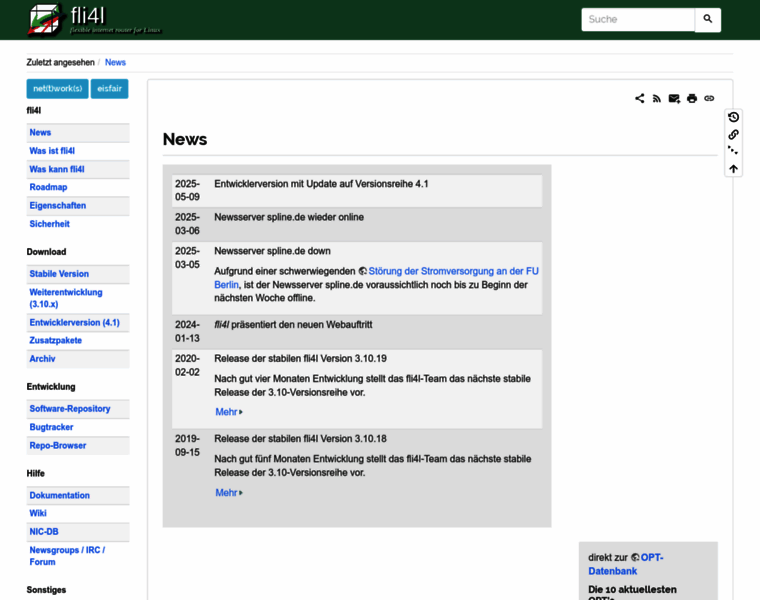
Task: Click the date 2024-01-13 cell
Action: pos(188,332)
